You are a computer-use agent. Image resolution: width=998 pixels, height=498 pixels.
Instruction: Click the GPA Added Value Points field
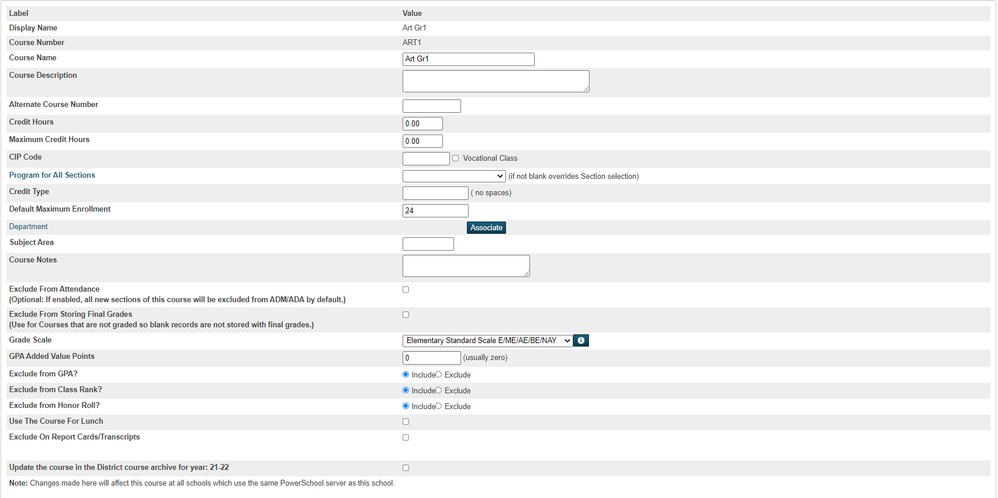tap(431, 358)
